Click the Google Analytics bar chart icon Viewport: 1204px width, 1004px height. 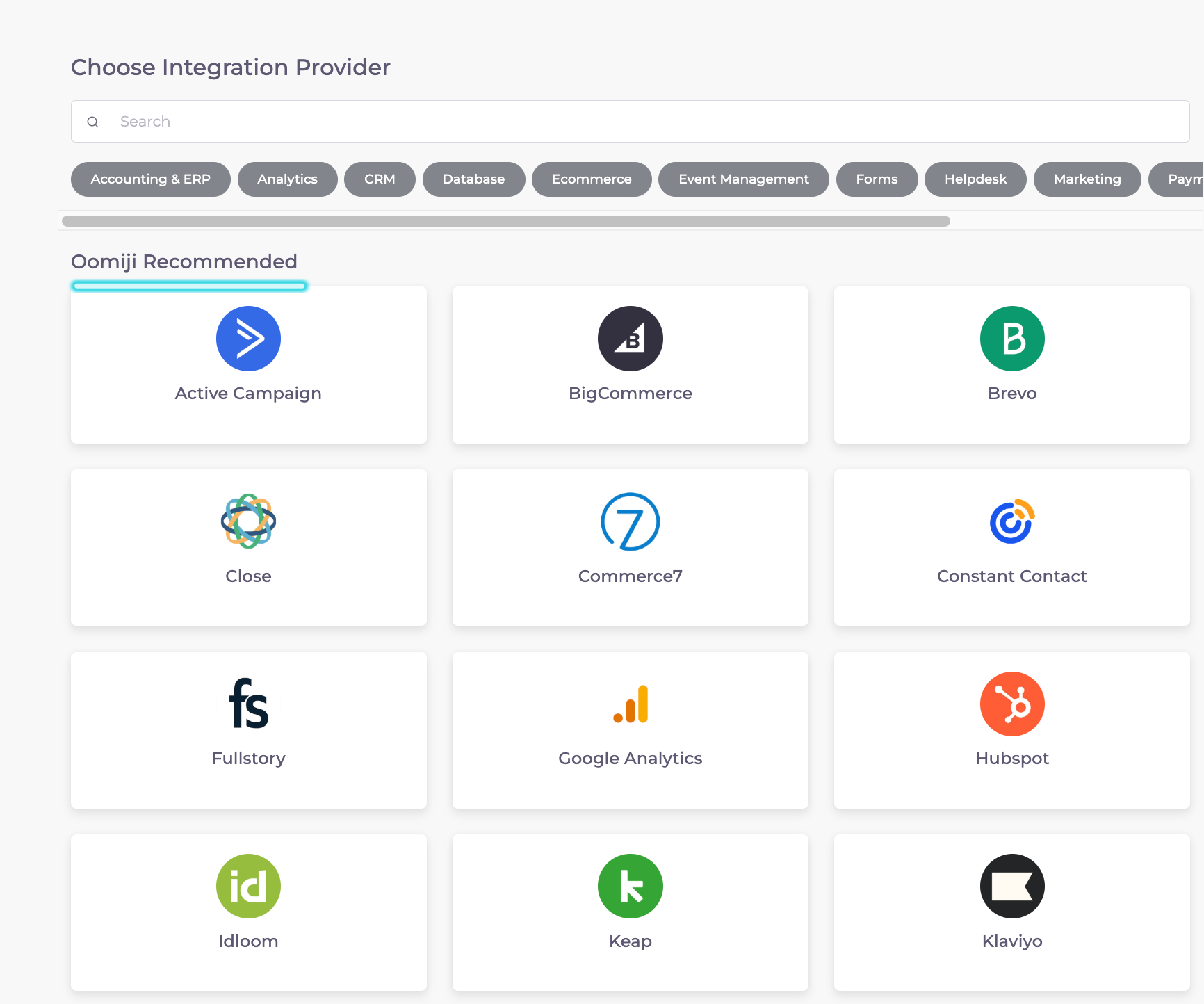[631, 704]
